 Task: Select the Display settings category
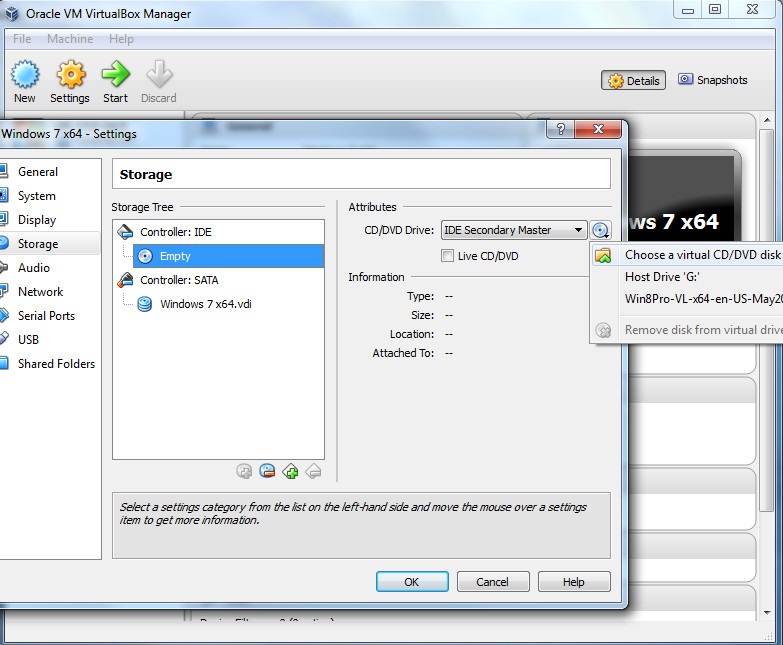[x=49, y=220]
